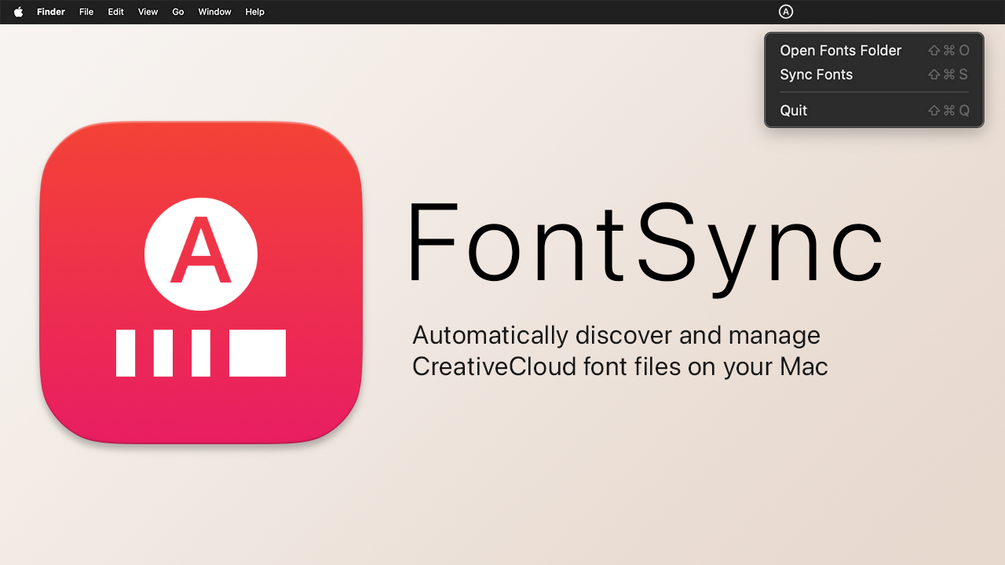Choose Quit from the dropdown menu
Viewport: 1005px width, 565px height.
[874, 110]
